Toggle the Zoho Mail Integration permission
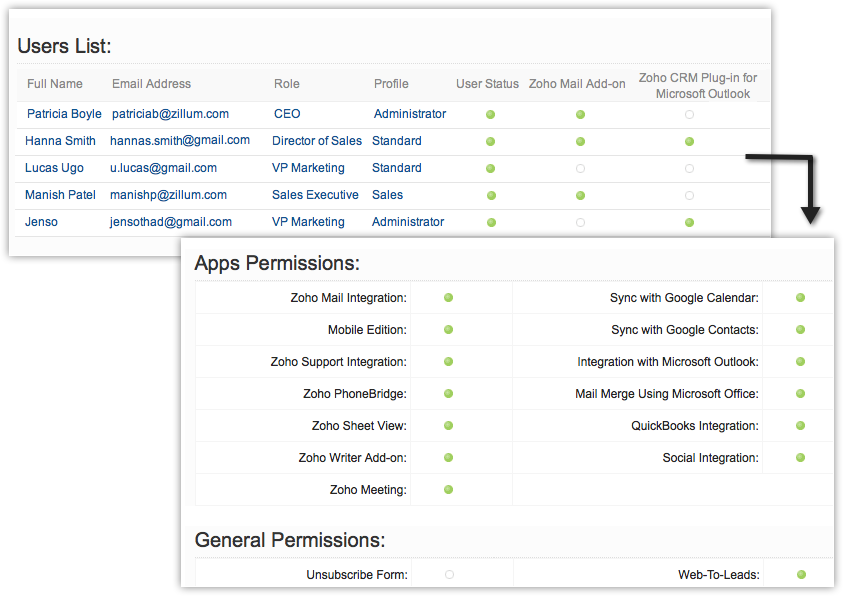845x598 pixels. pos(448,298)
